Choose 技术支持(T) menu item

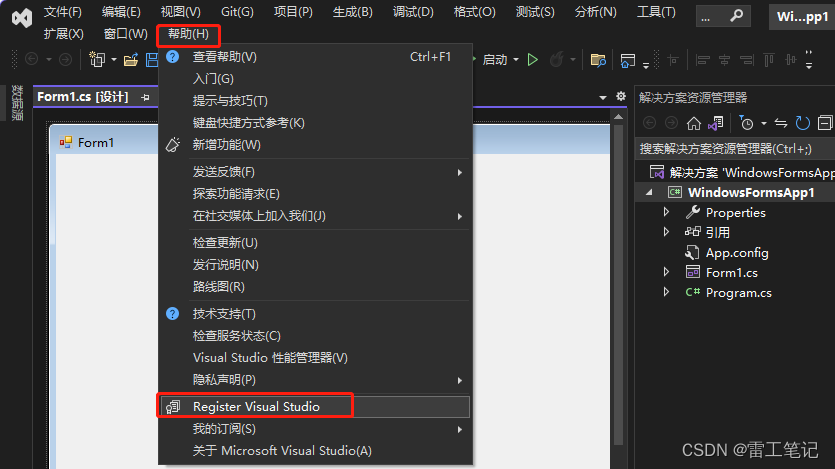(x=315, y=314)
